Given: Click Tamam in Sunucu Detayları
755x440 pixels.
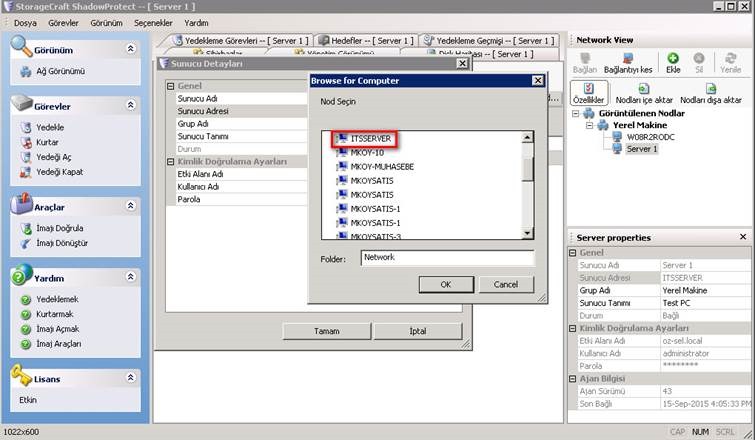Looking at the screenshot, I should [x=326, y=331].
